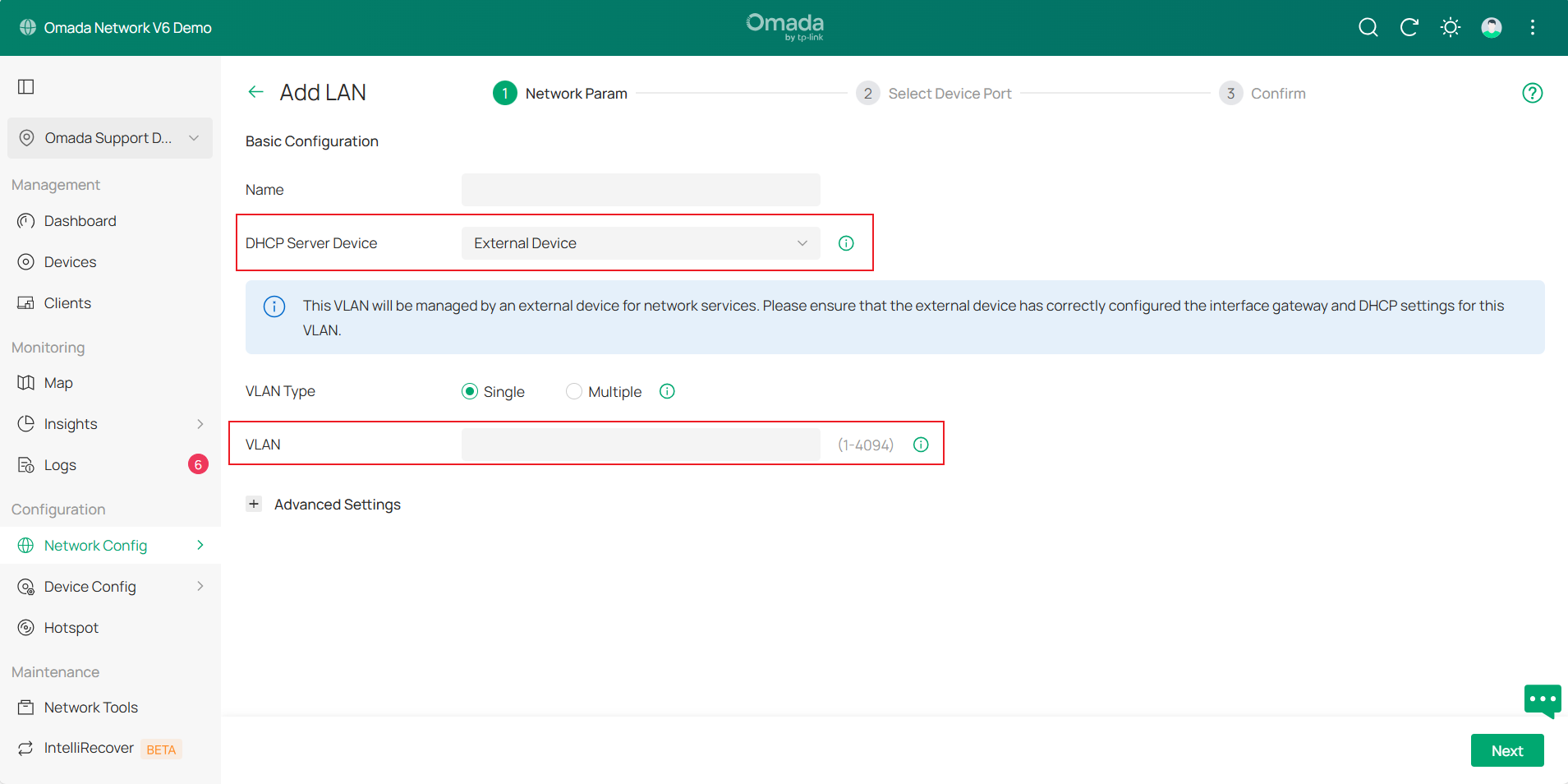The width and height of the screenshot is (1568, 784).
Task: Open the Dashboard panel
Action: (80, 220)
